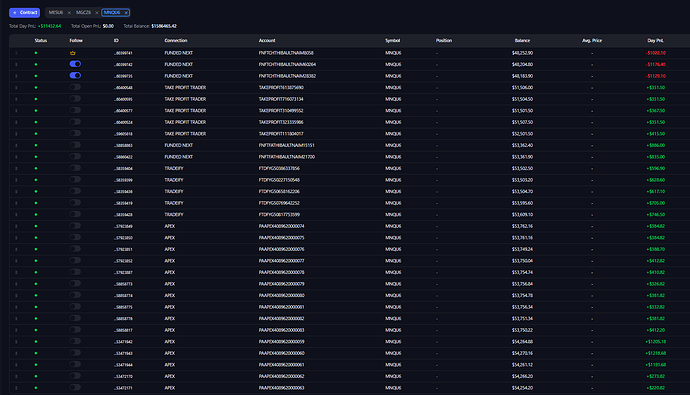Click the +$220.82 Day PnL cell
Viewport: 690px width, 395px height.
click(x=656, y=388)
